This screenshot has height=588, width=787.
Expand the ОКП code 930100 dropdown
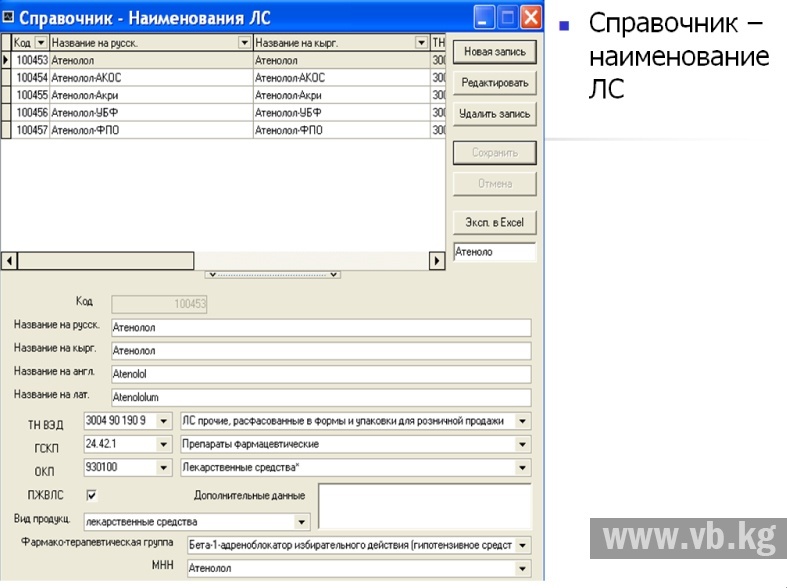(164, 468)
